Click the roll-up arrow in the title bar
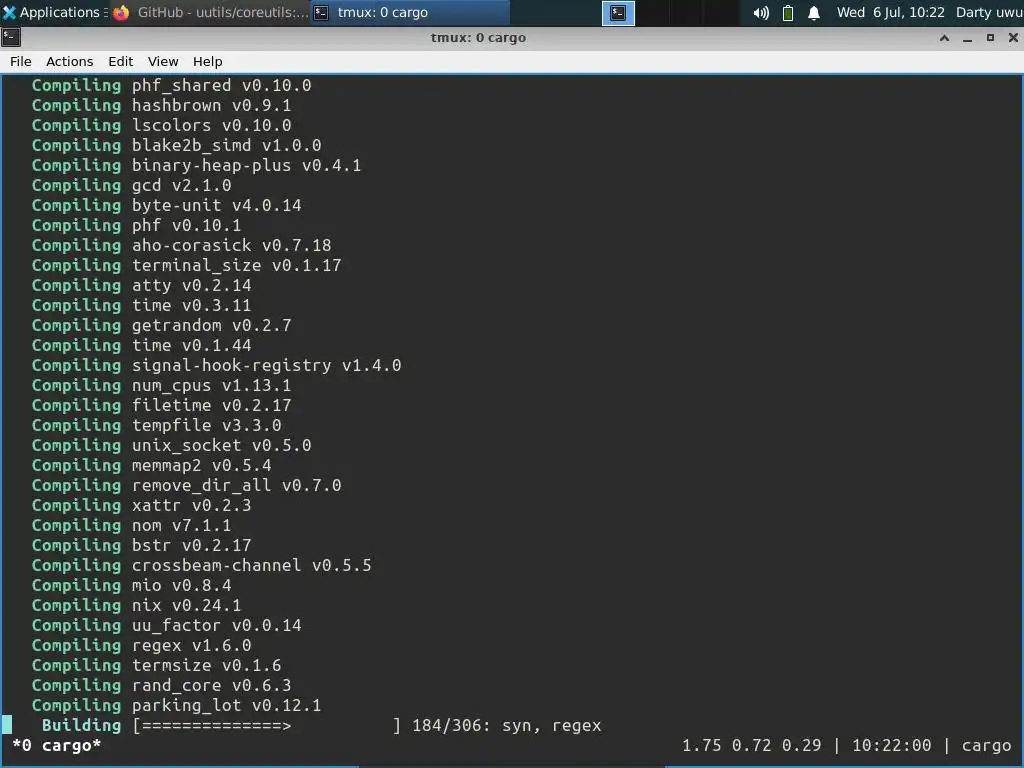Viewport: 1024px width, 768px height. click(x=944, y=38)
